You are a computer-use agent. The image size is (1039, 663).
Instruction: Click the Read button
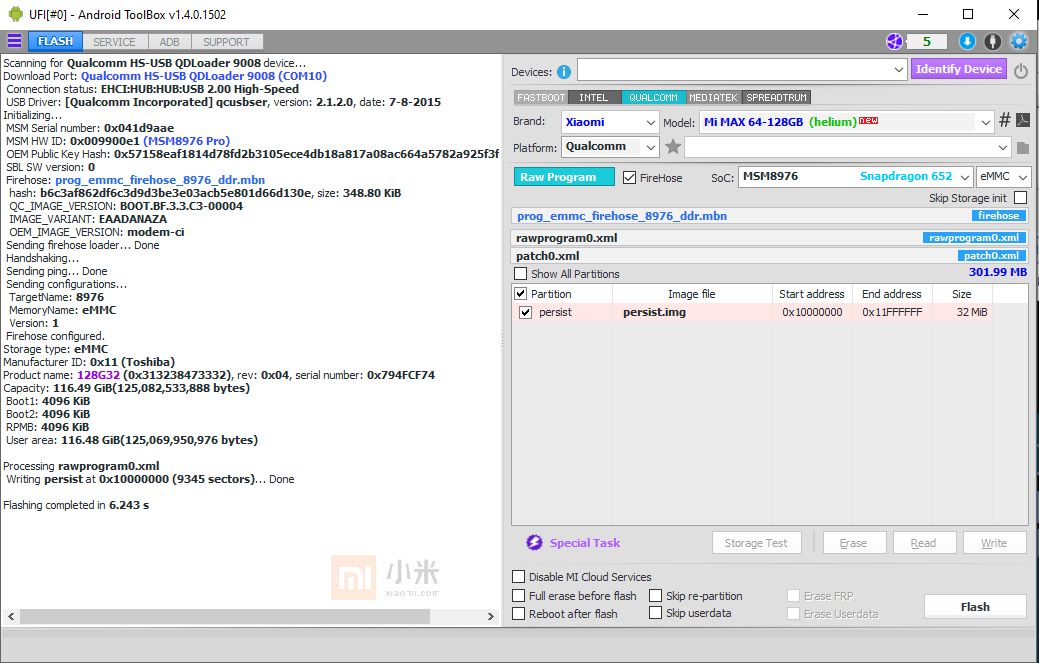[x=924, y=542]
